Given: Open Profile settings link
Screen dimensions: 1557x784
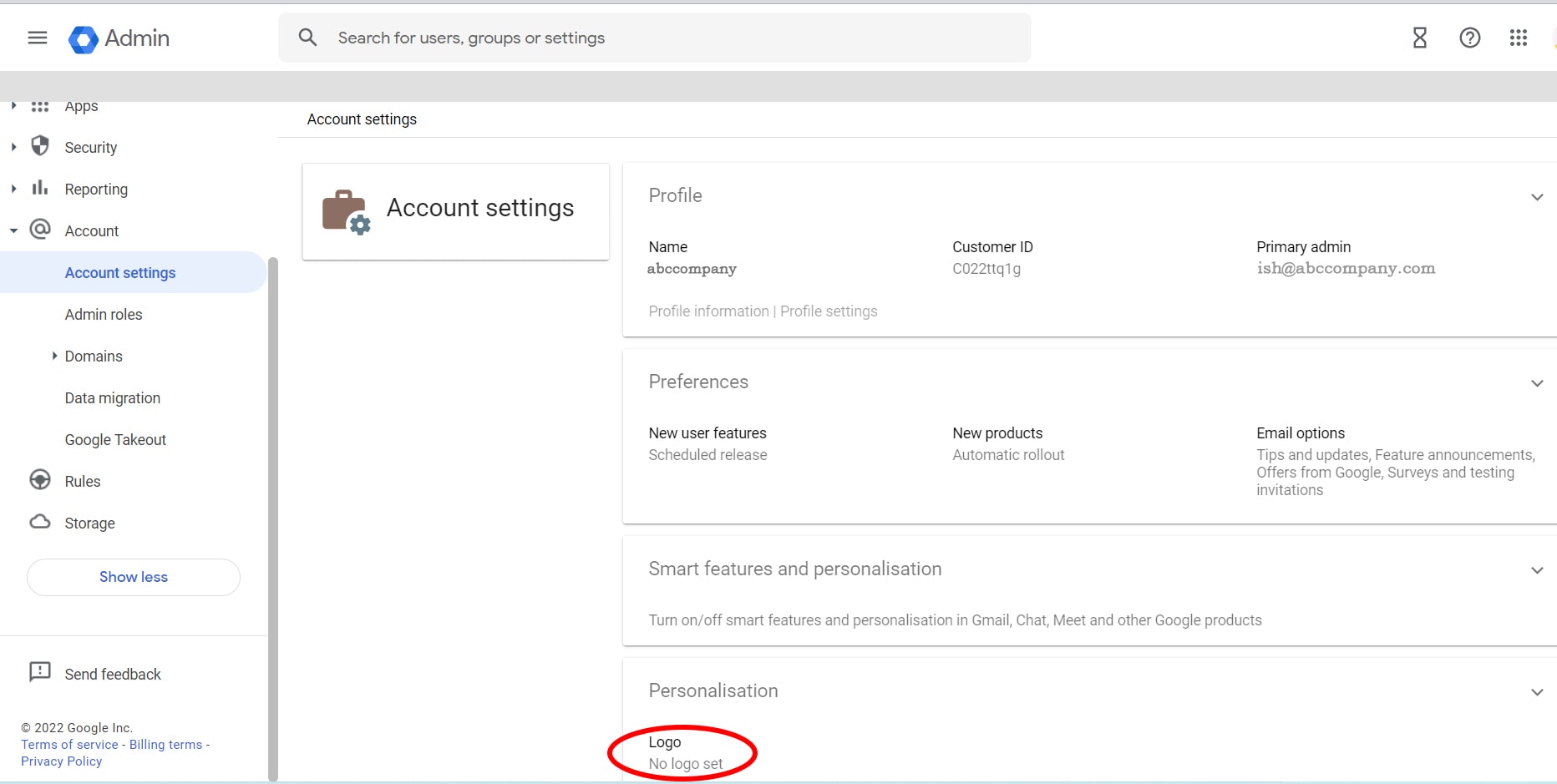Looking at the screenshot, I should pyautogui.click(x=829, y=311).
